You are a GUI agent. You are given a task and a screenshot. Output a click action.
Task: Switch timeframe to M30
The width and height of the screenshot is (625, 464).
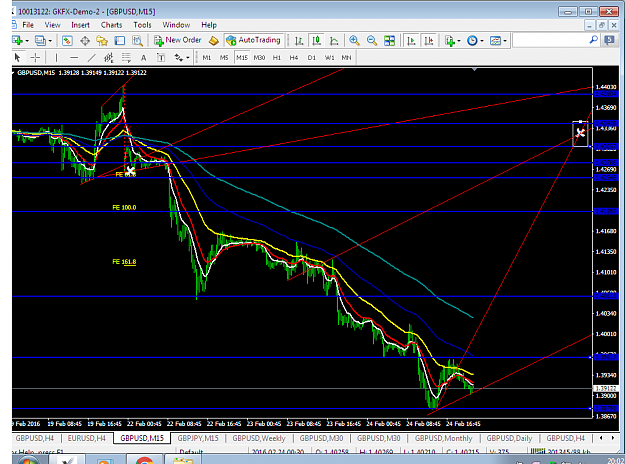pyautogui.click(x=259, y=58)
